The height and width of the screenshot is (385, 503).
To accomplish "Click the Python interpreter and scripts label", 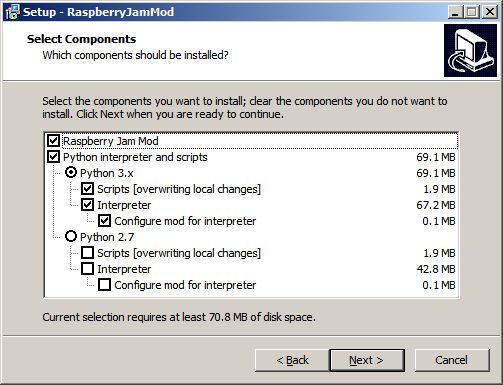I will 135,157.
